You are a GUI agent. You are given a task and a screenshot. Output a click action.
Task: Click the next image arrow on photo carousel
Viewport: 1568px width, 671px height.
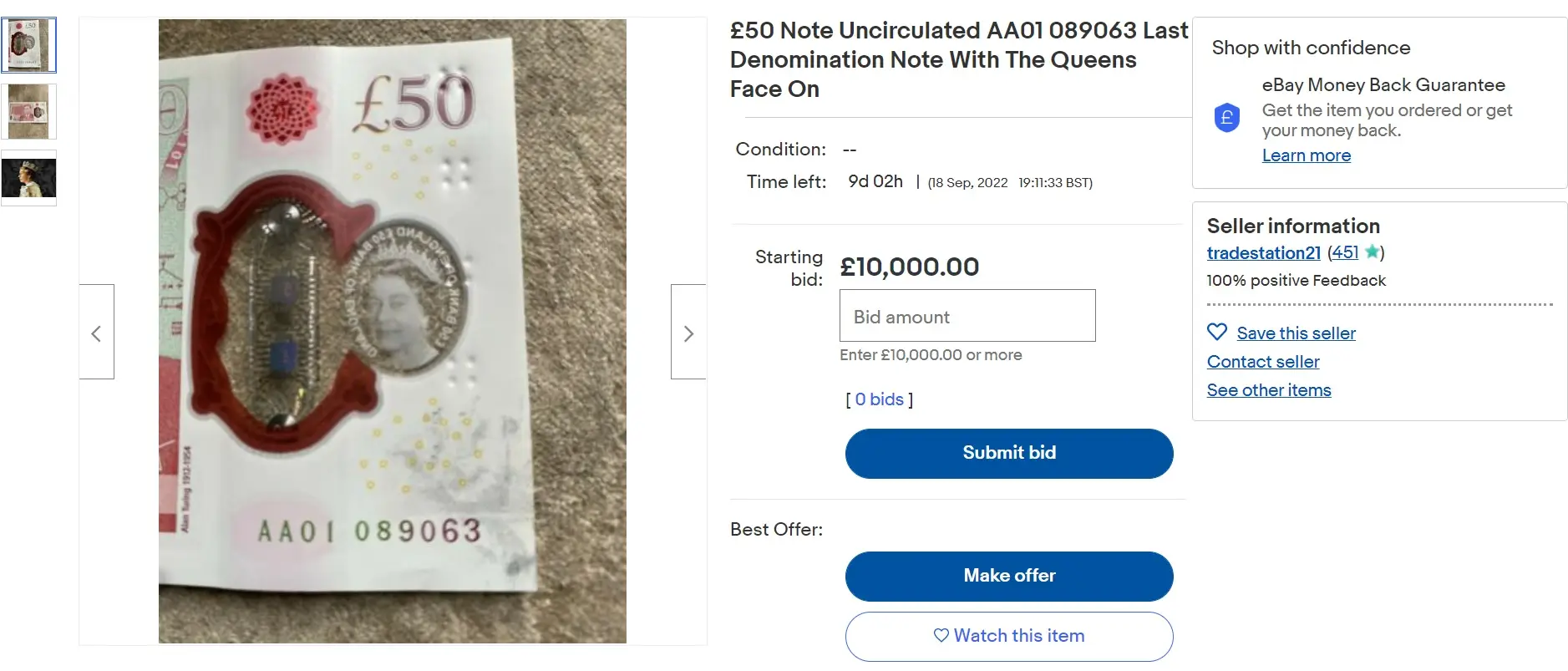tap(688, 333)
